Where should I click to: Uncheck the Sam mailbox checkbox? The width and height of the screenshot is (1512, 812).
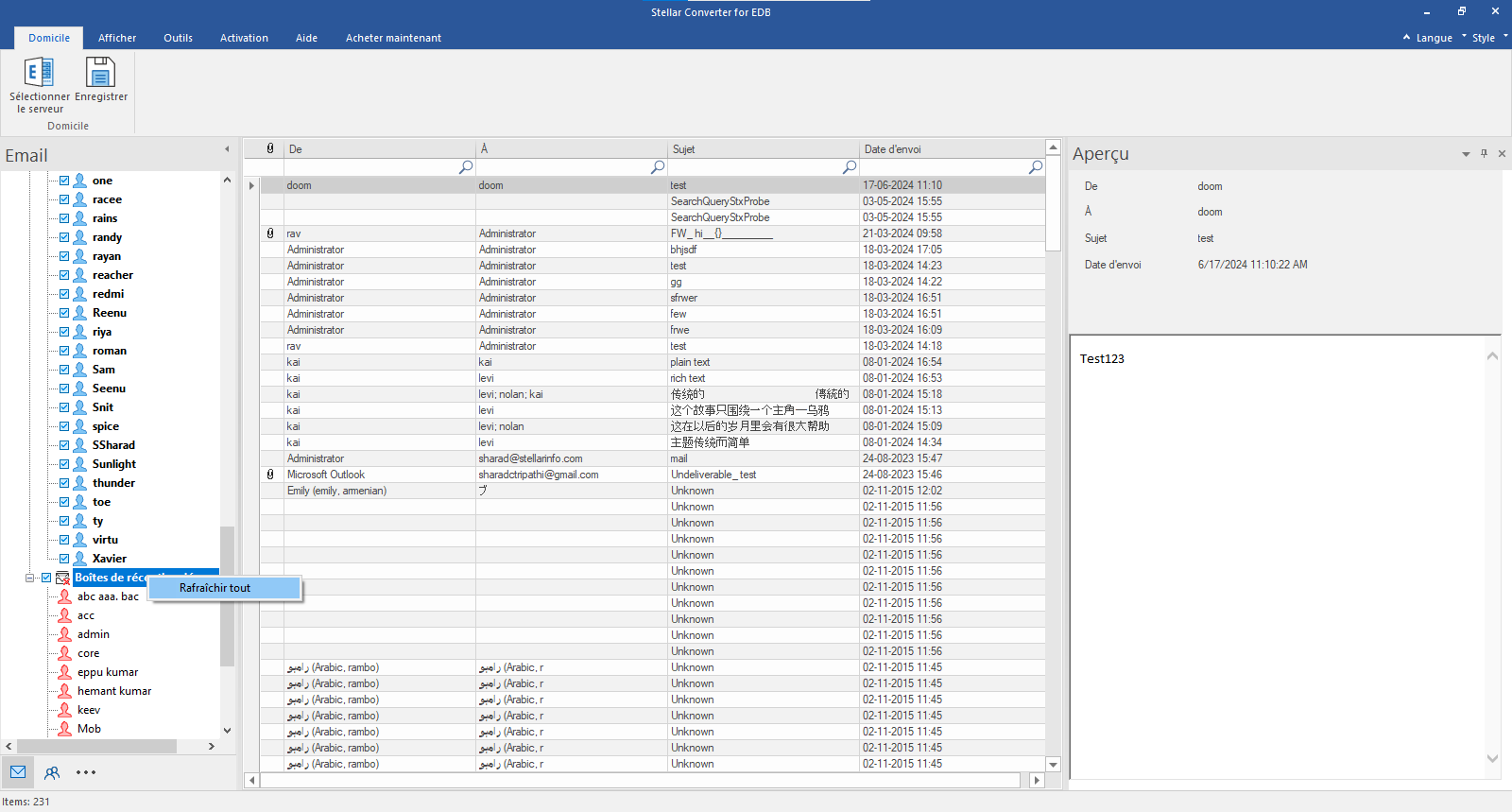point(64,370)
